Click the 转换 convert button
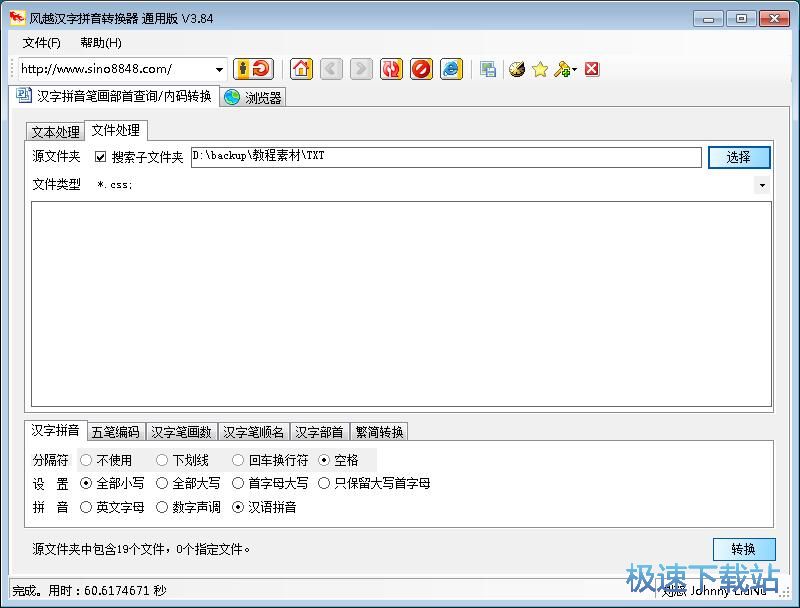800x608 pixels. tap(744, 549)
